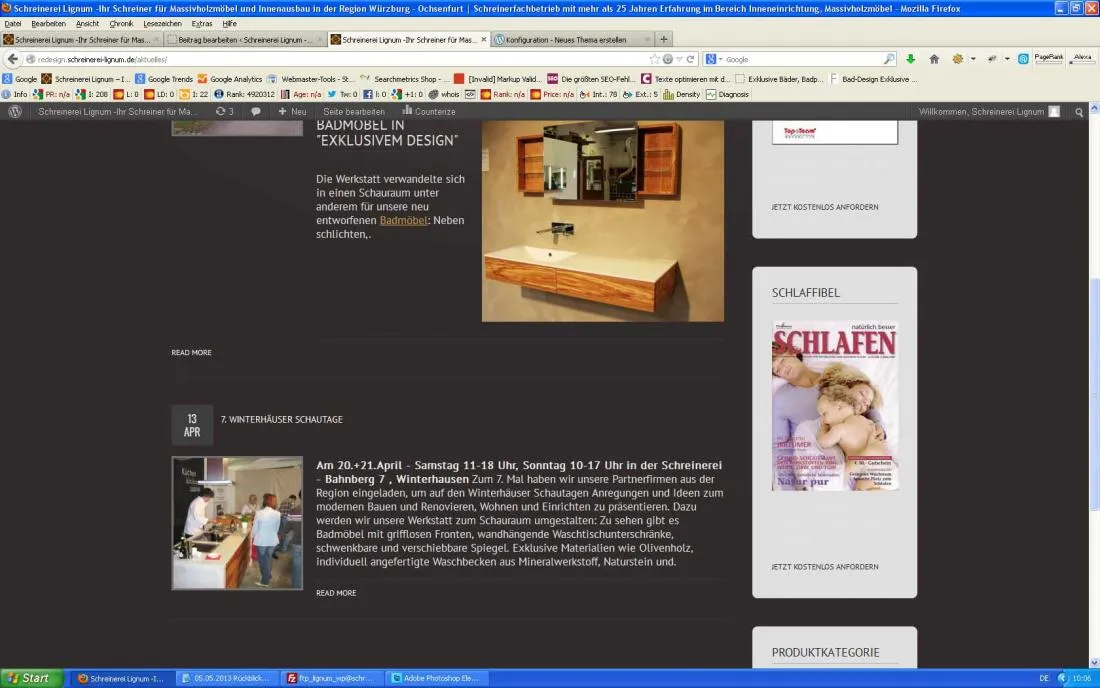The image size is (1100, 688).
Task: Click the Google +1: 0 SEO indicator
Action: 408,94
